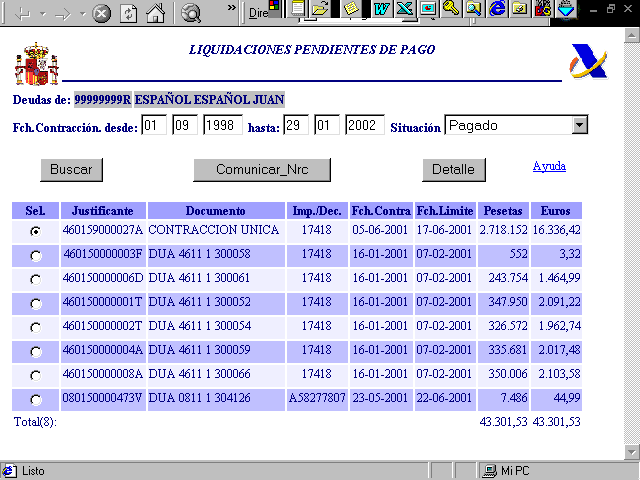Expand the toolbar overflow chevron

(232, 9)
